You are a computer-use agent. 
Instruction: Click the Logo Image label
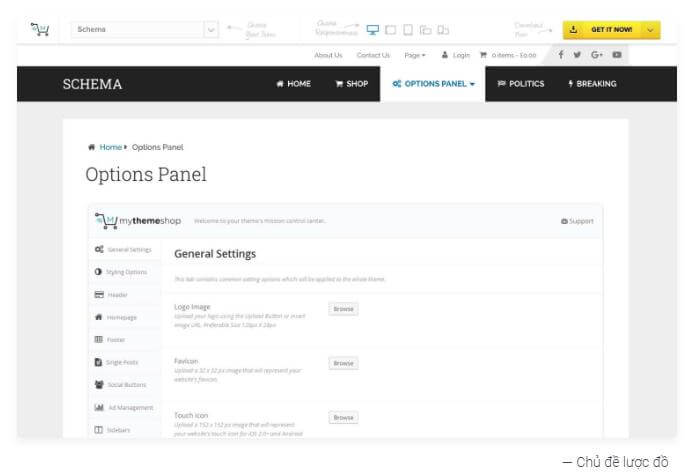[192, 307]
